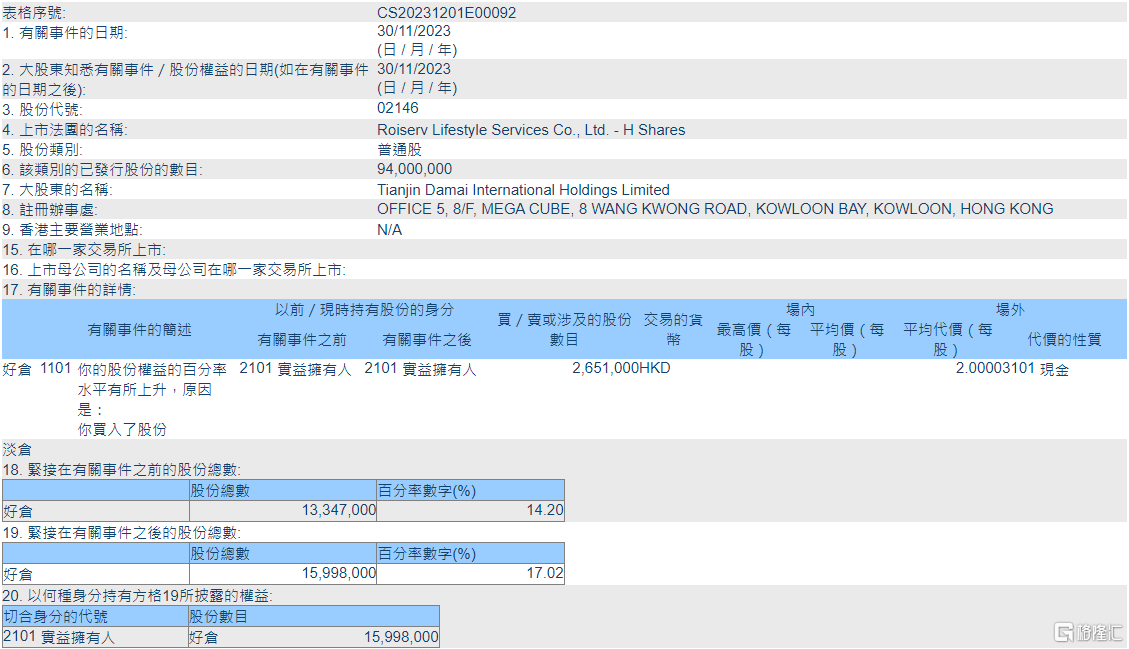Click consideration nature 3101 現金
The height and width of the screenshot is (649, 1129).
[x=1036, y=369]
